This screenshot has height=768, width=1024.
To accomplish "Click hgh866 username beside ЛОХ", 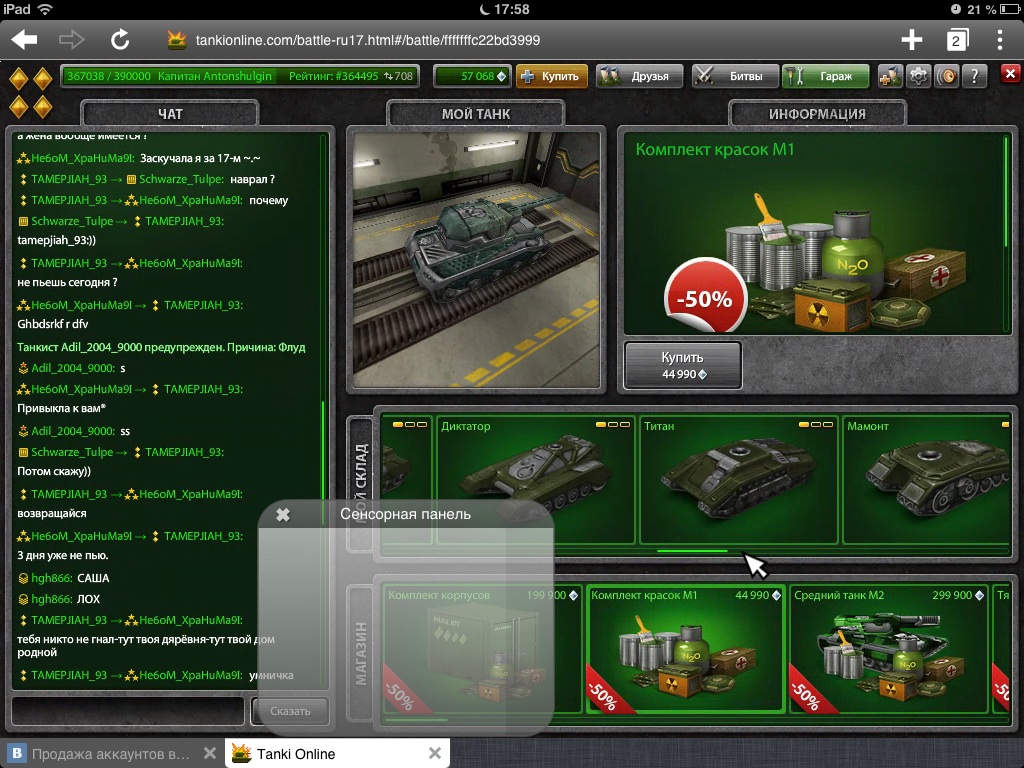I will [51, 599].
